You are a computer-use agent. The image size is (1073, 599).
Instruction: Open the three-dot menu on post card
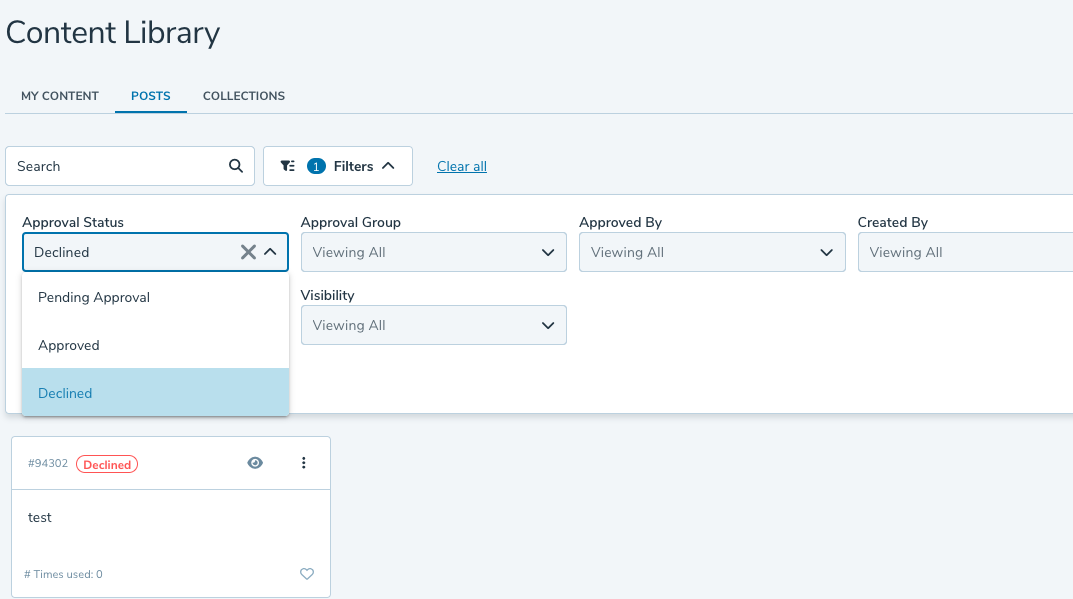pos(304,463)
